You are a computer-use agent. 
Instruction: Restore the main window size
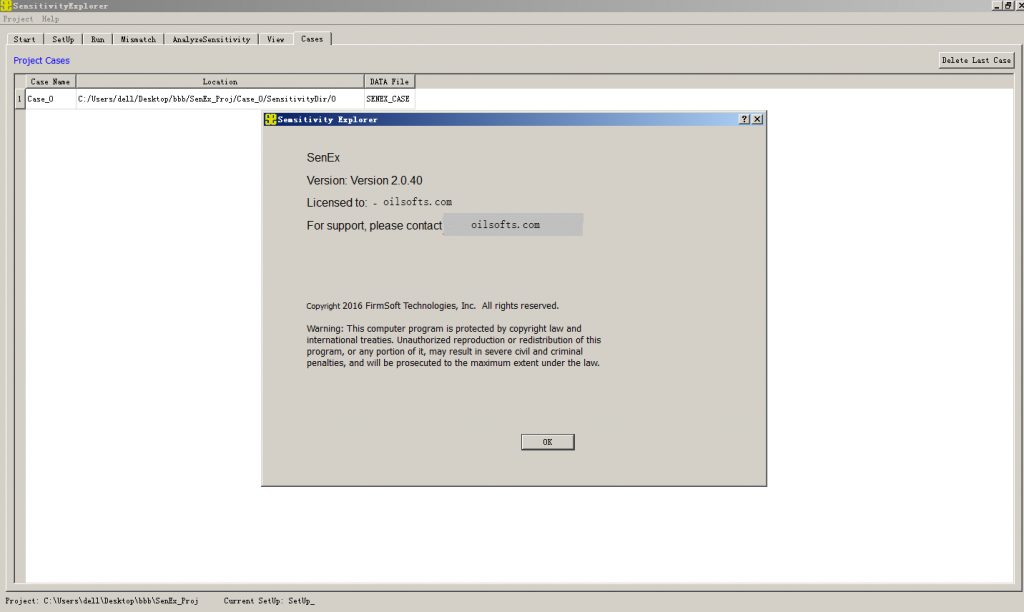point(1008,5)
